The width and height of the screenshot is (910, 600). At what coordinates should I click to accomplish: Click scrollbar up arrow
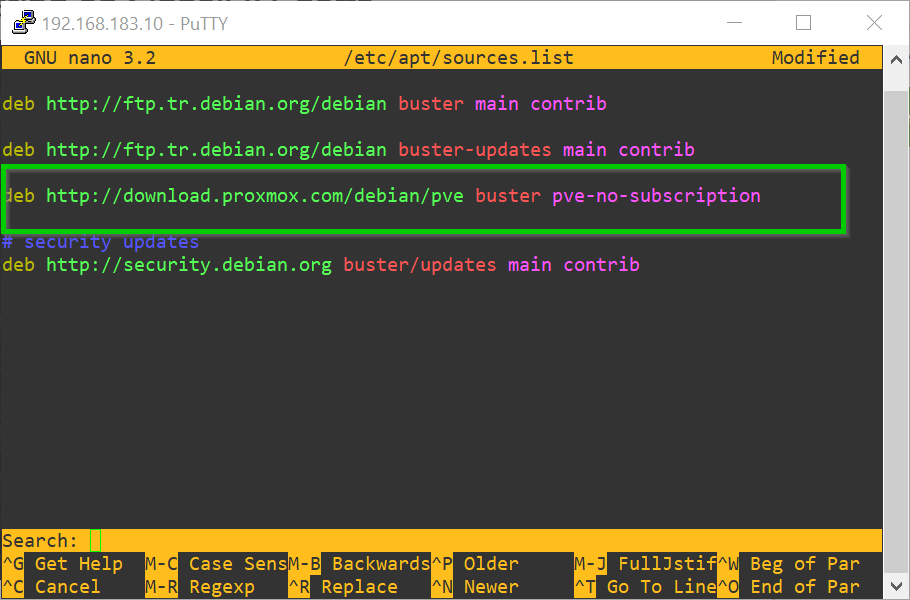tap(896, 59)
